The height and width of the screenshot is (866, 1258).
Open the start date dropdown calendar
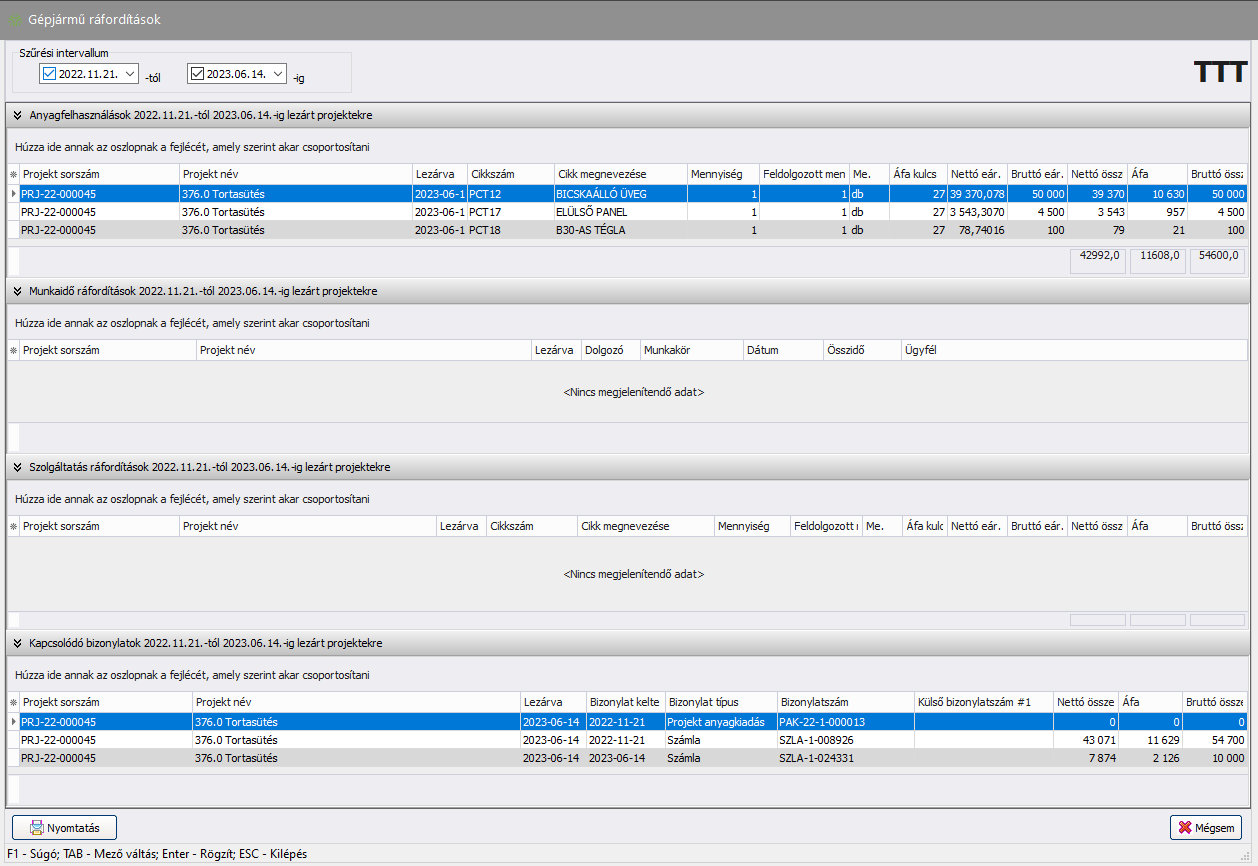point(131,74)
